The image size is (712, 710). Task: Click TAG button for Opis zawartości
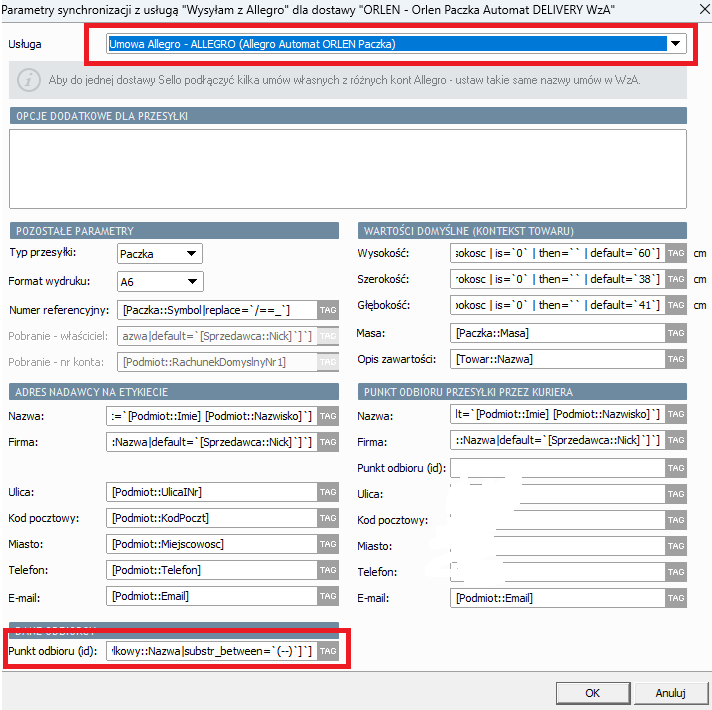point(676,359)
